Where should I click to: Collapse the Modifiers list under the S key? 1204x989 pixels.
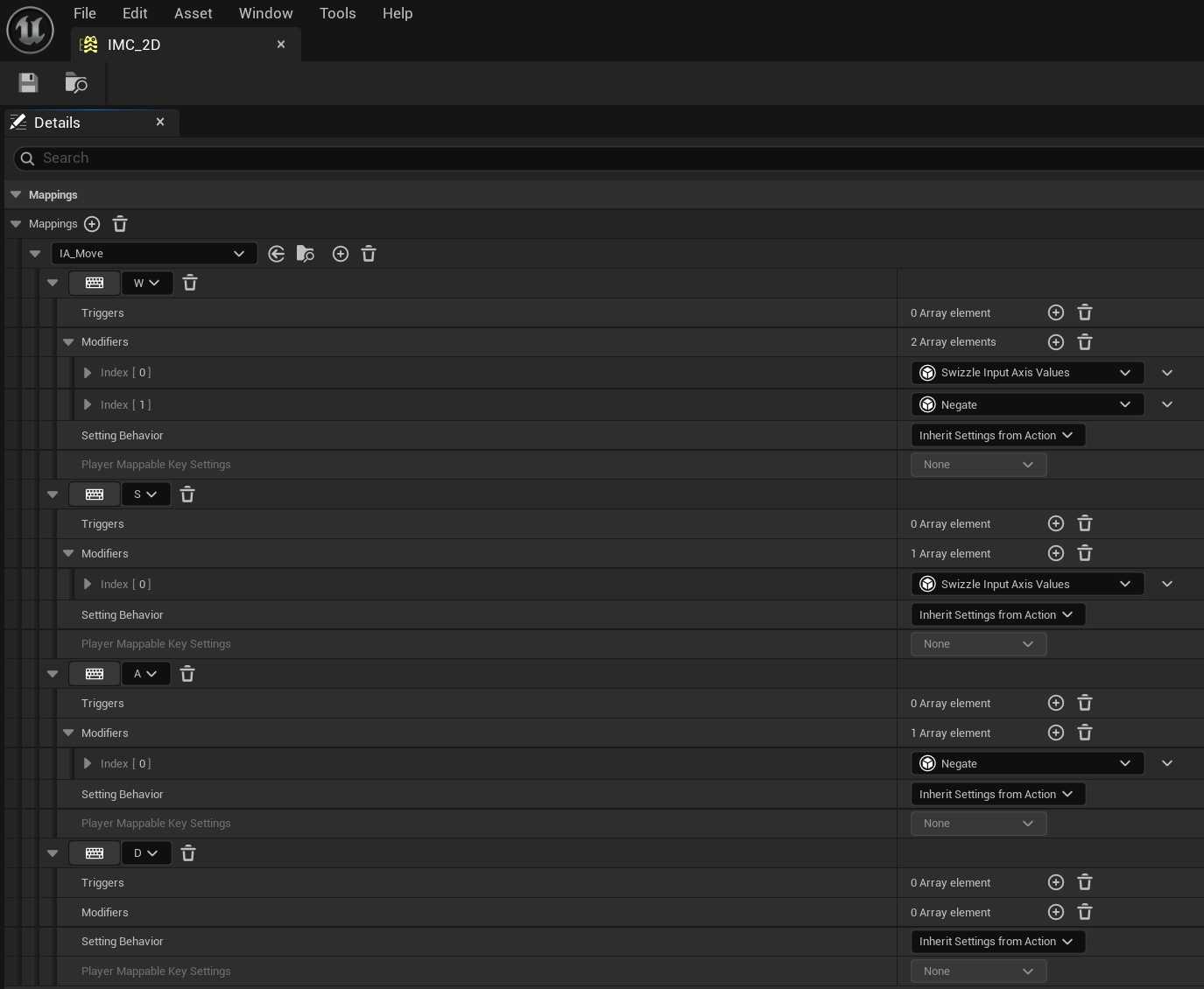(68, 553)
